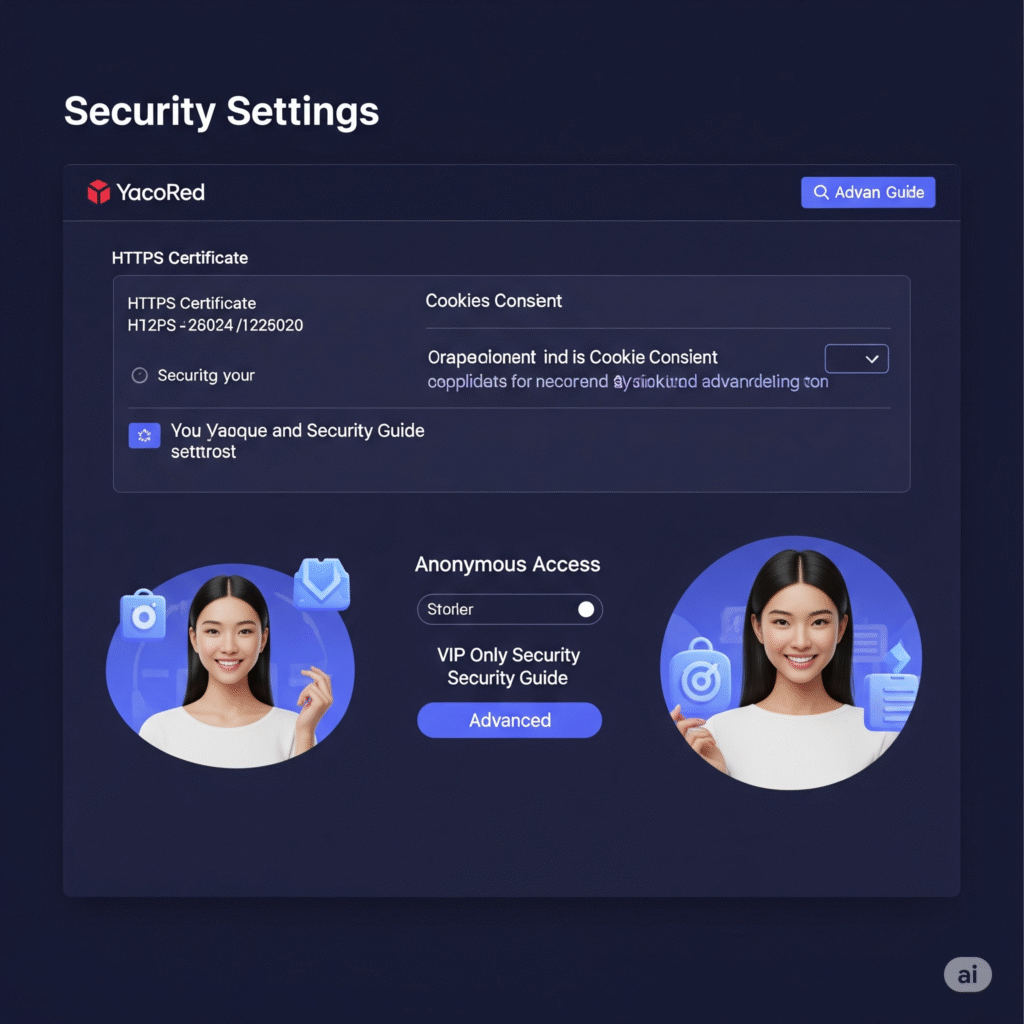Open the Yaoque and Security Guide entry
Screen dimensions: 1024x1024
point(297,441)
